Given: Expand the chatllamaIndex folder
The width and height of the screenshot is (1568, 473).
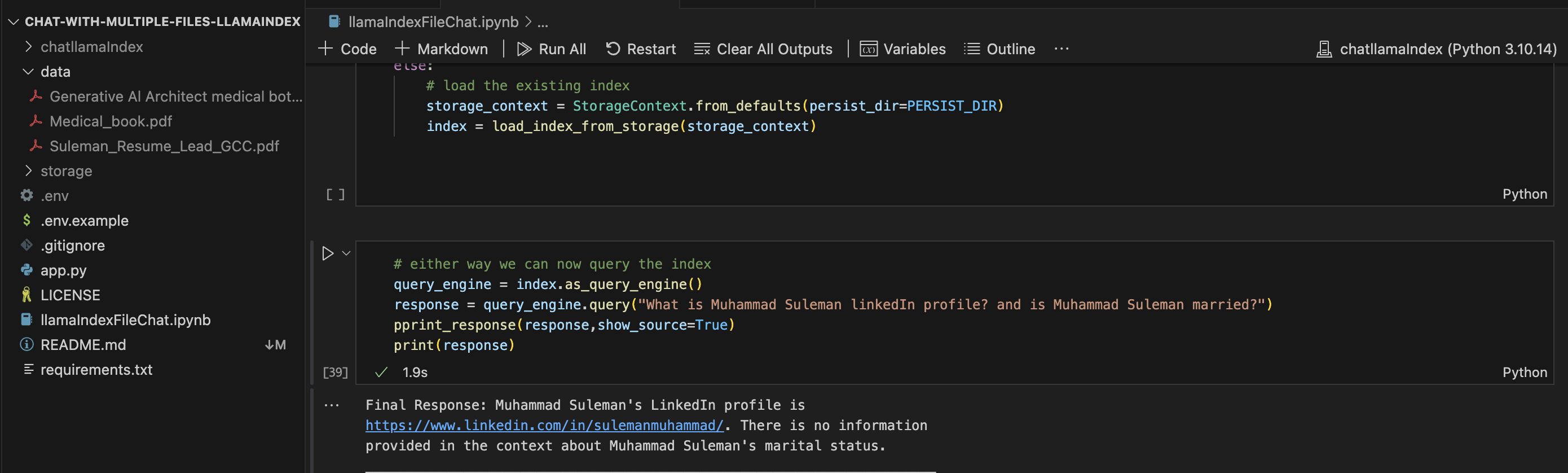Looking at the screenshot, I should click(x=91, y=47).
